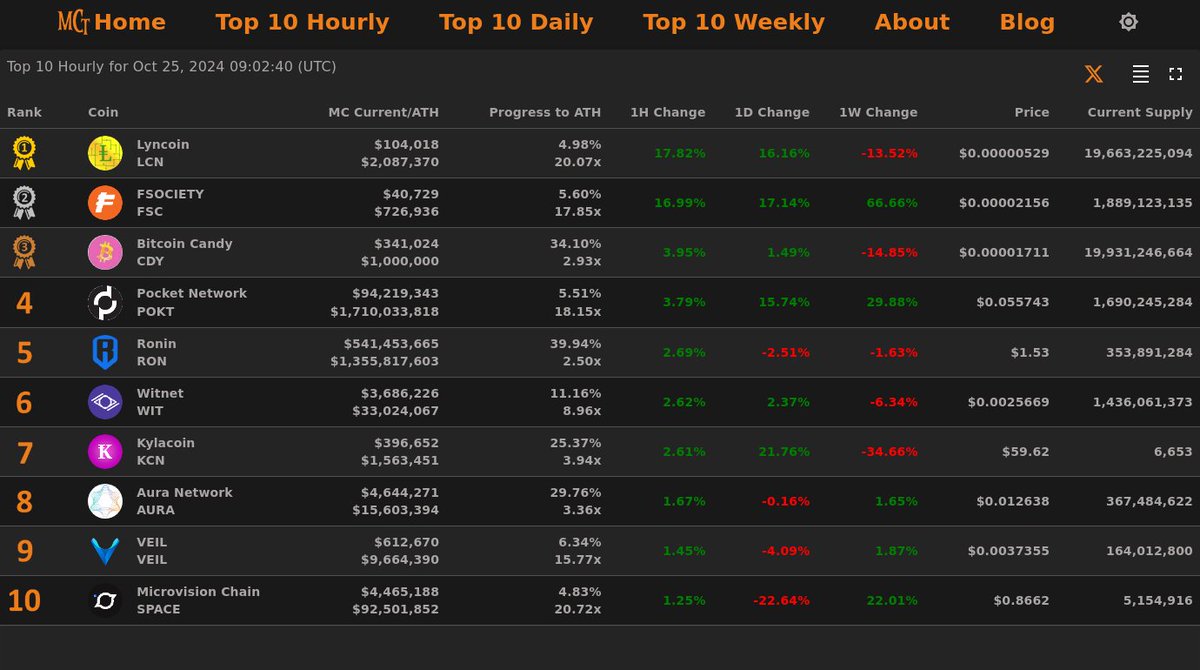1200x670 pixels.
Task: Sort by 1H Change column header
Action: tap(668, 112)
